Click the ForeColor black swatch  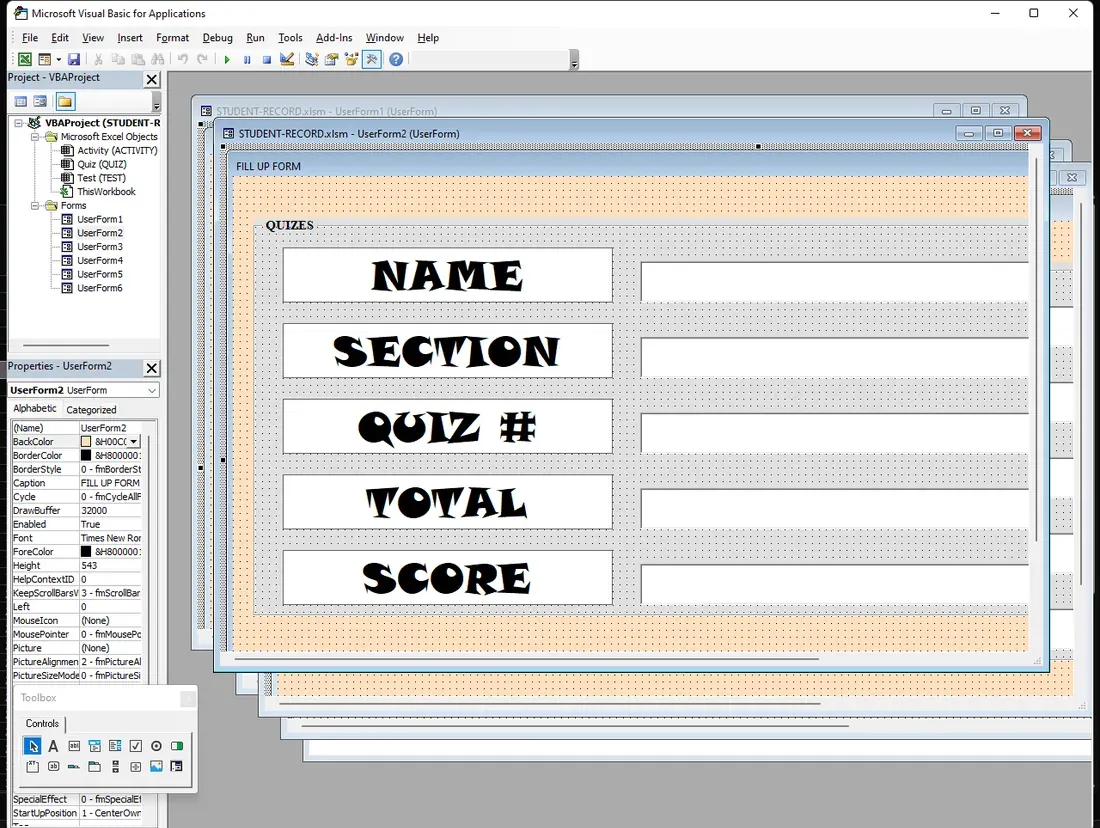pyautogui.click(x=86, y=552)
